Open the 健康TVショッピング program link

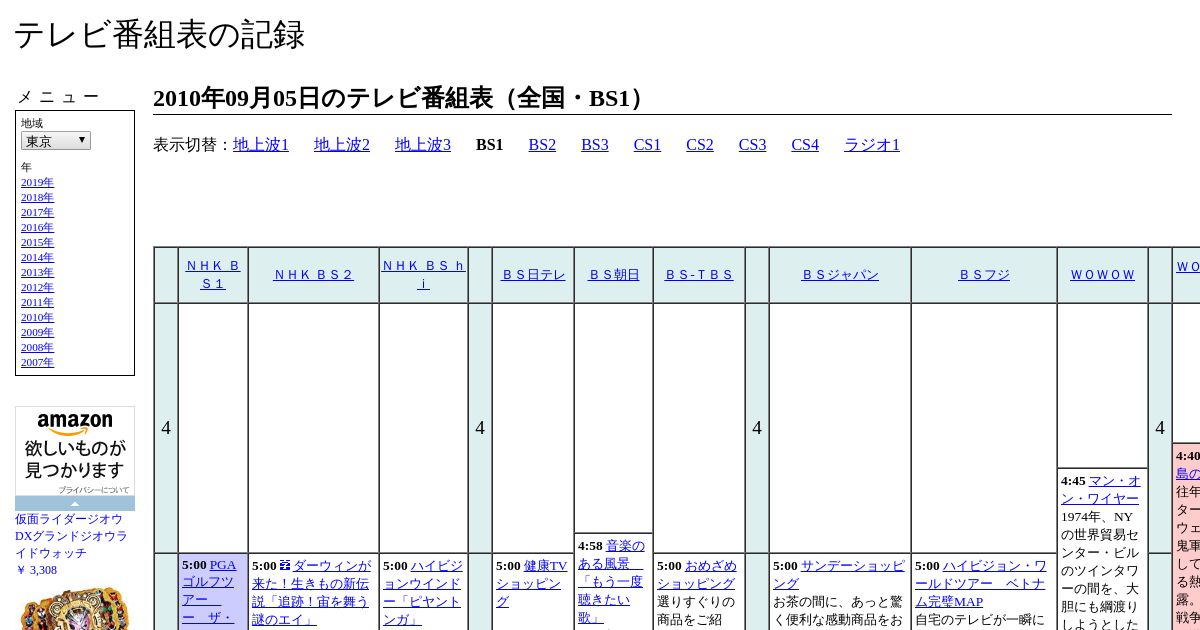click(532, 583)
